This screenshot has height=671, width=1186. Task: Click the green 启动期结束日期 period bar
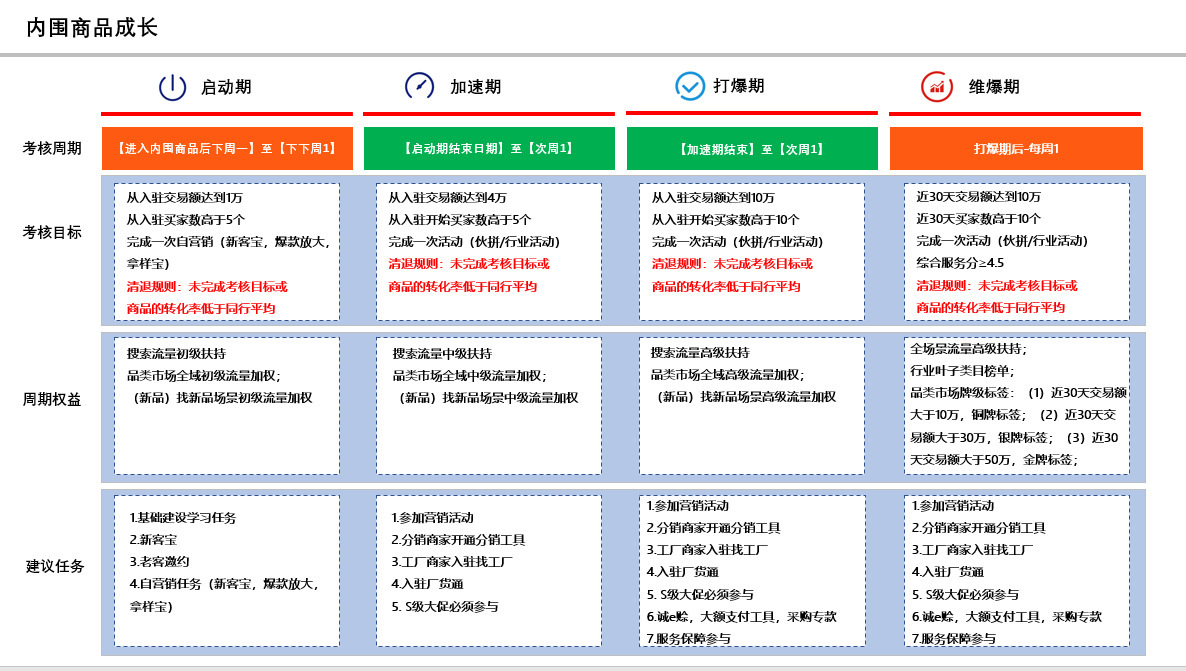pyautogui.click(x=489, y=148)
